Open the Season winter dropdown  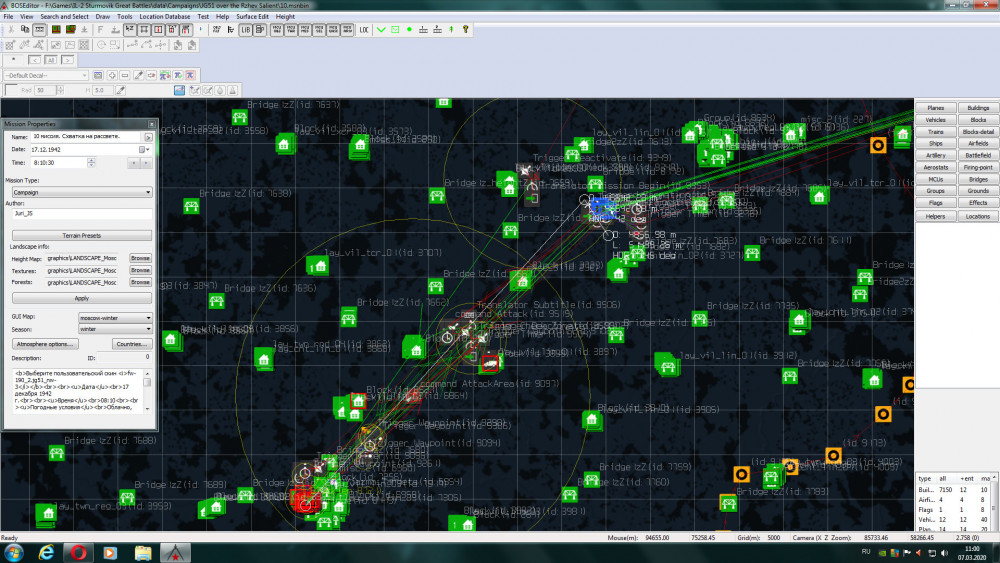115,329
